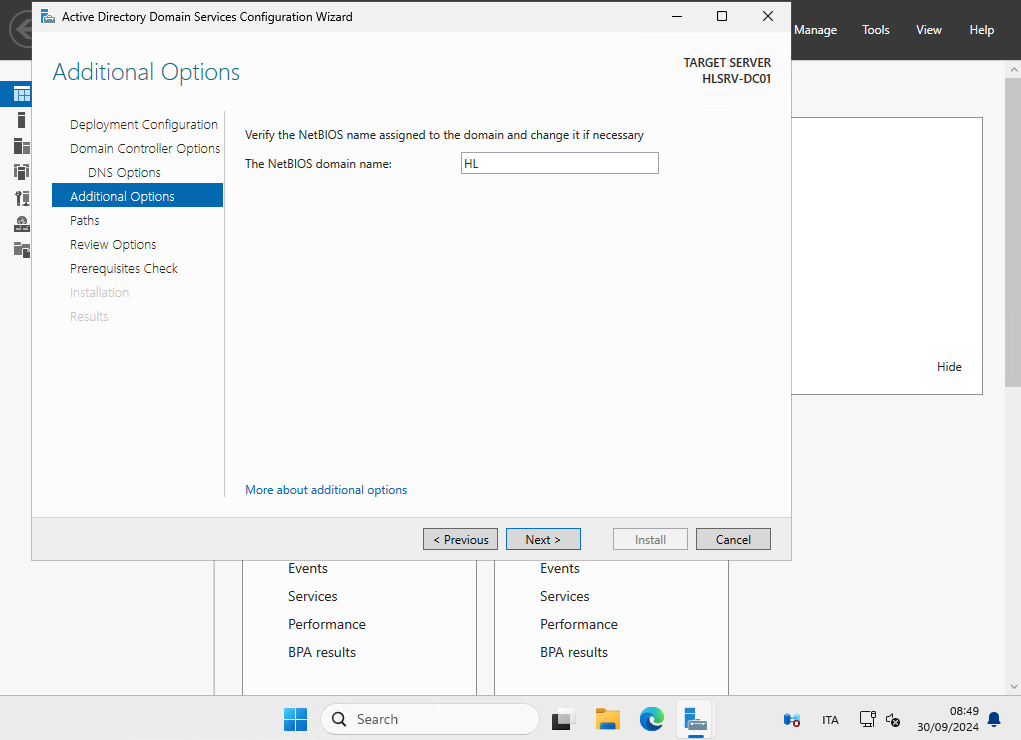Open the Manage menu

point(815,30)
